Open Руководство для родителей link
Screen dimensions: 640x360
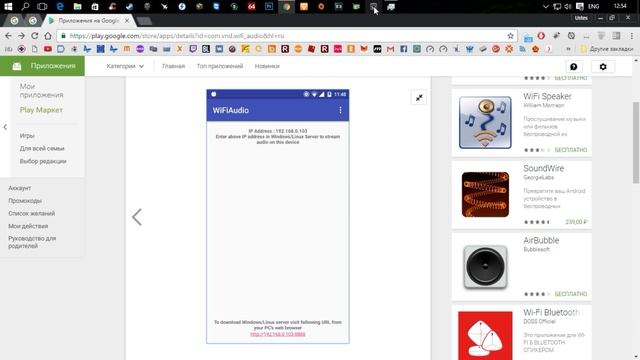(32, 242)
